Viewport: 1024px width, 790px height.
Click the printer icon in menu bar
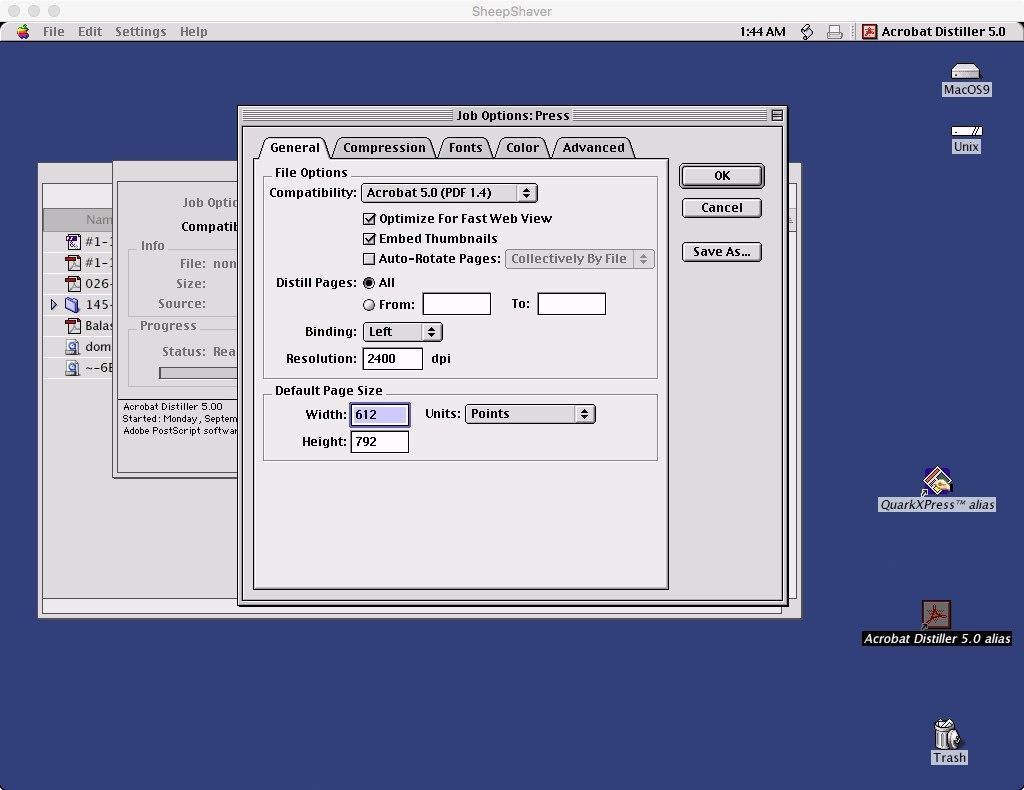835,32
